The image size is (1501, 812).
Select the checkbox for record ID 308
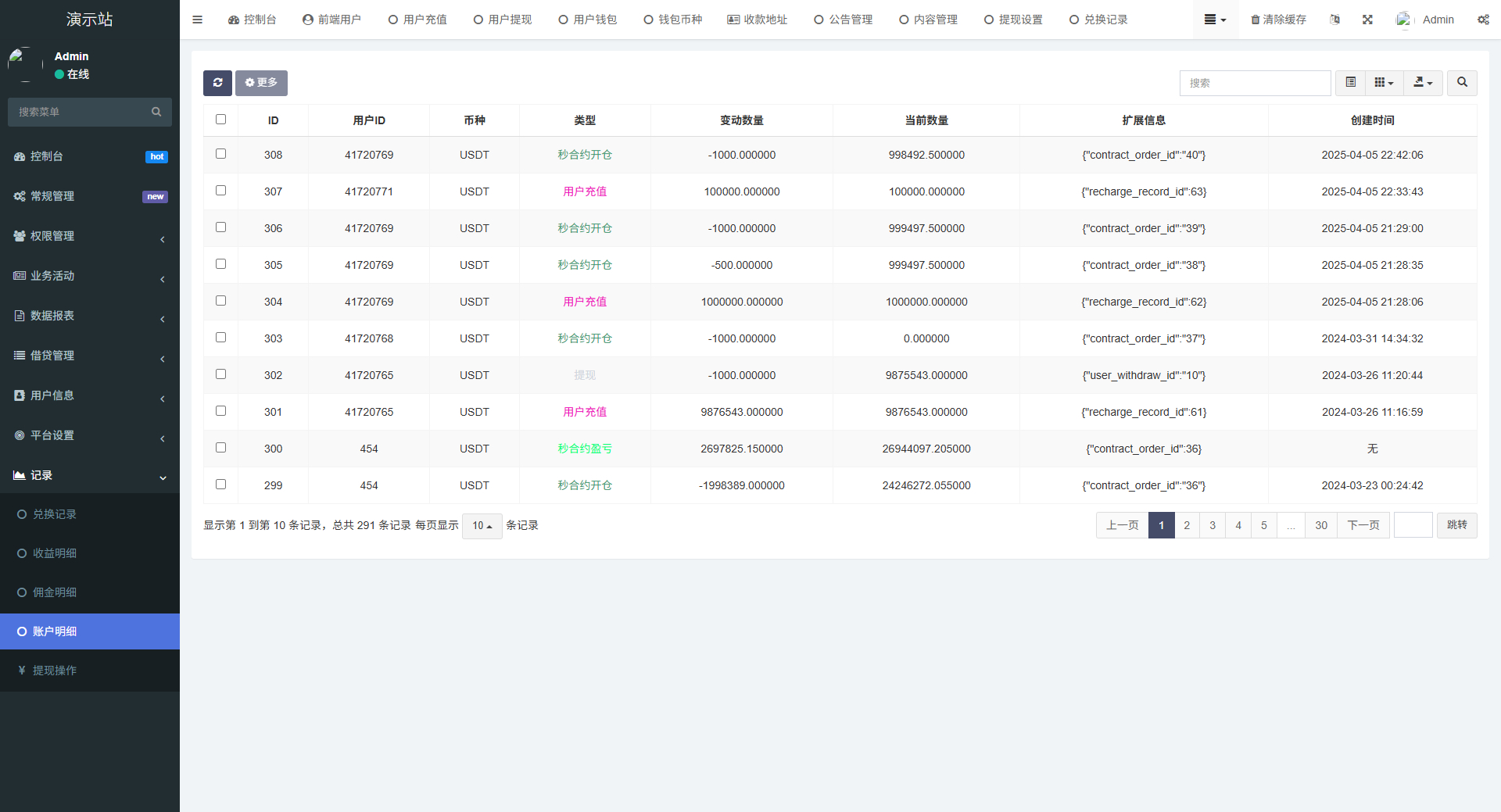[x=220, y=154]
